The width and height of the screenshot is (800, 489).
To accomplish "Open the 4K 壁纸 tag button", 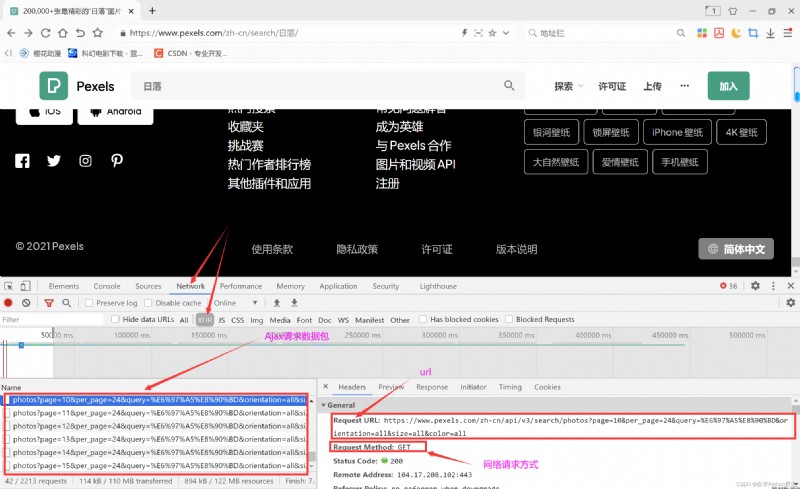I will pos(741,132).
